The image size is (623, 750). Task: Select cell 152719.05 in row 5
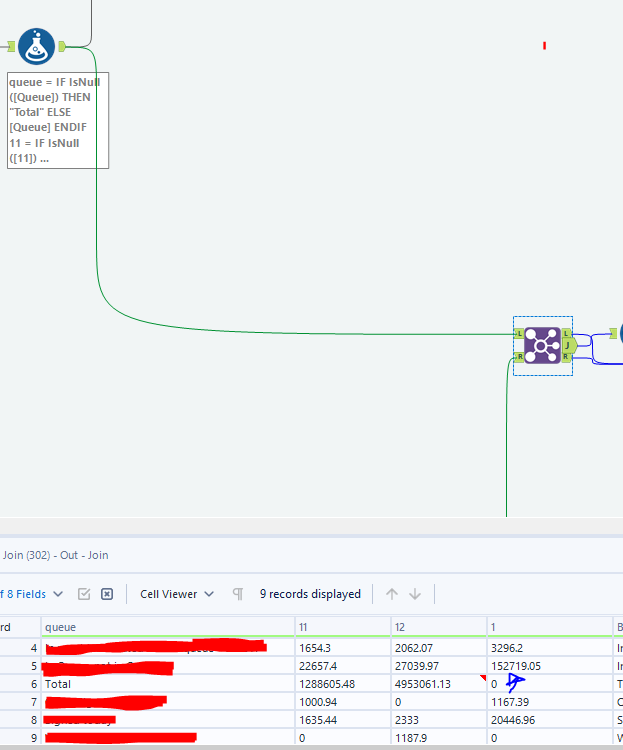(550, 666)
